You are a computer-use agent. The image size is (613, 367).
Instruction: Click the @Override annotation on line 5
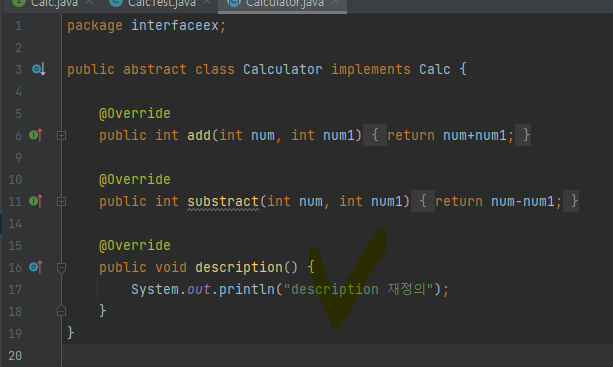(x=134, y=113)
